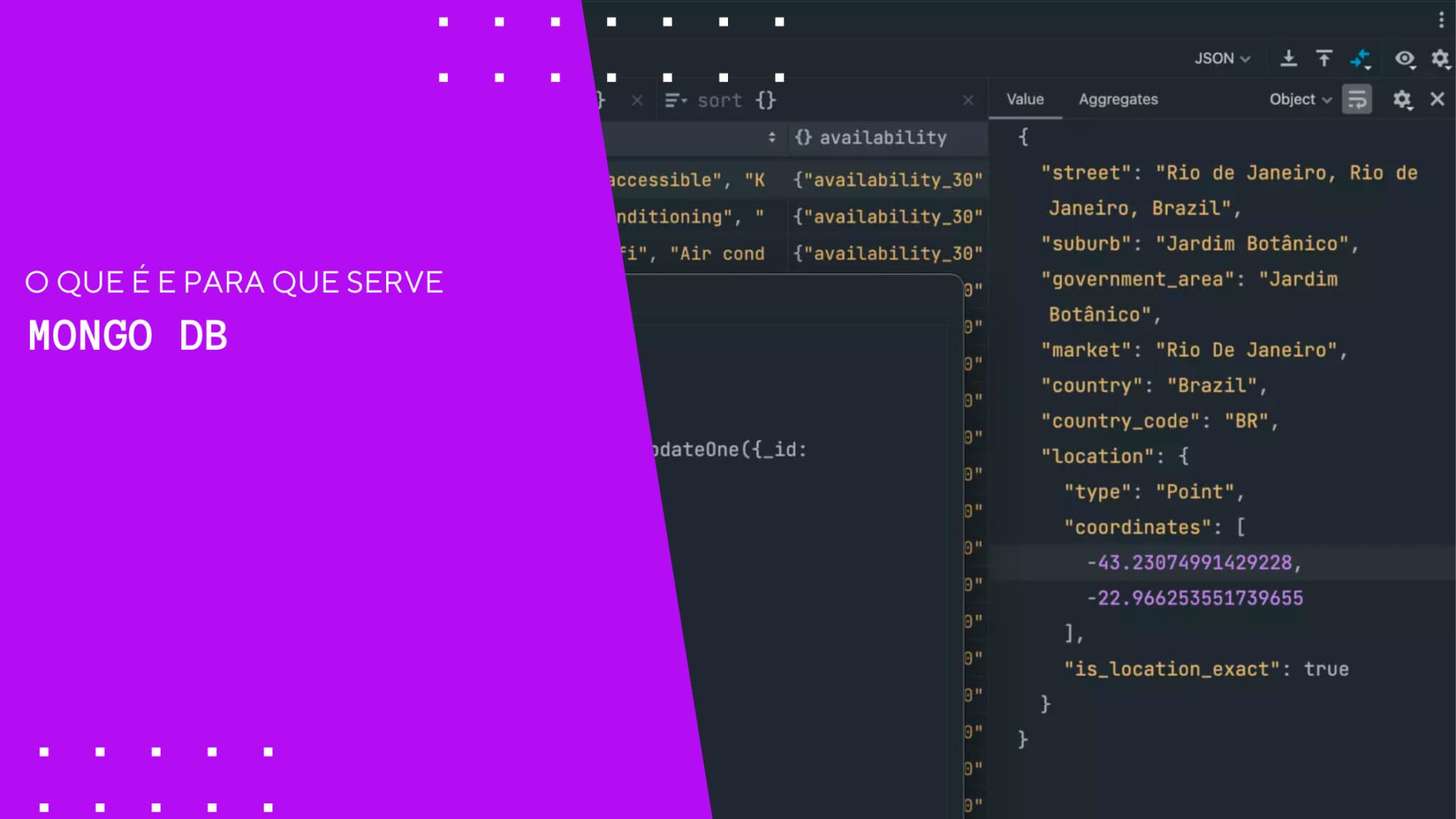Click the true value of is_location_exact
Viewport: 1456px width, 819px height.
[x=1327, y=670]
